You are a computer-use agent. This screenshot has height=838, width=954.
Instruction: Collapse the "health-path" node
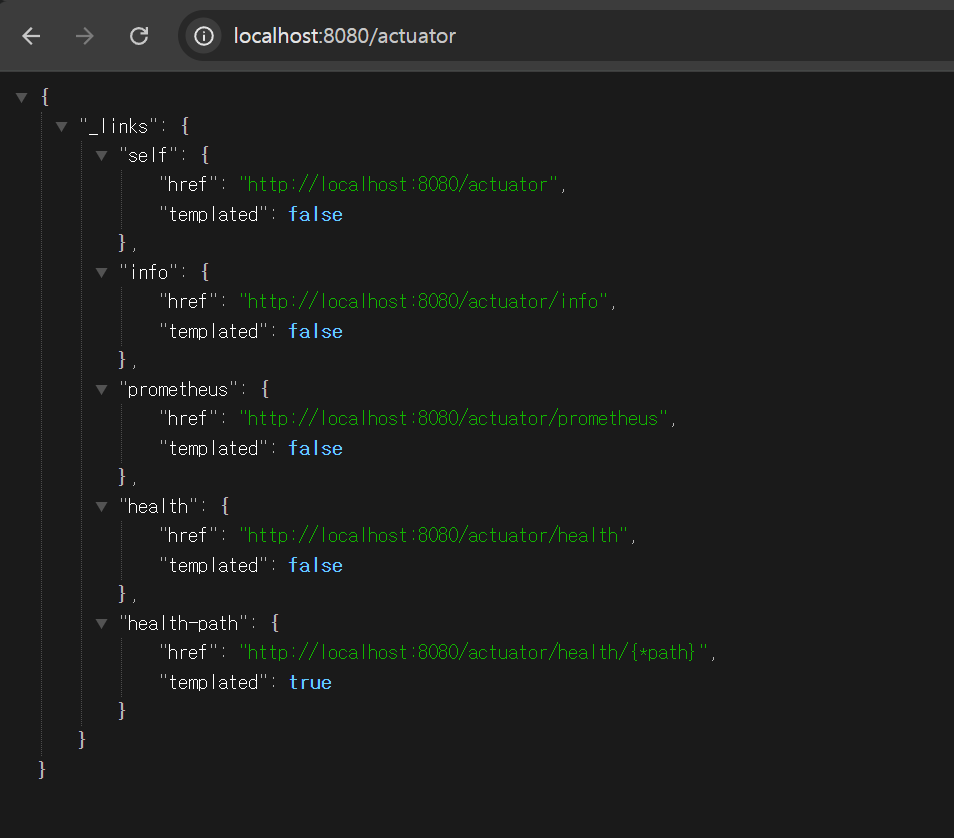[102, 623]
